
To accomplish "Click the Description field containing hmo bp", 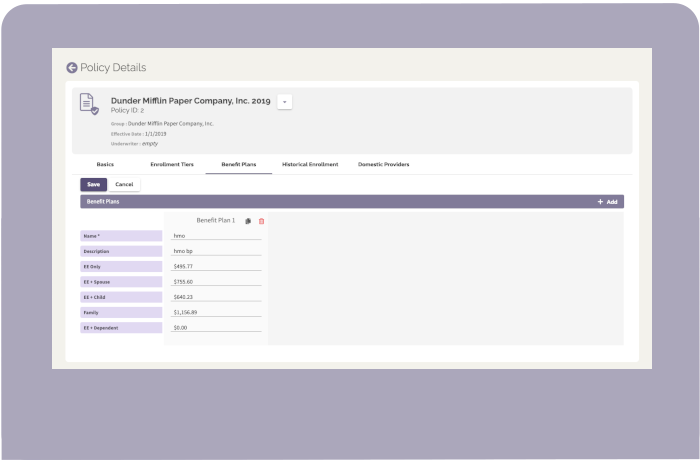I will pos(216,251).
